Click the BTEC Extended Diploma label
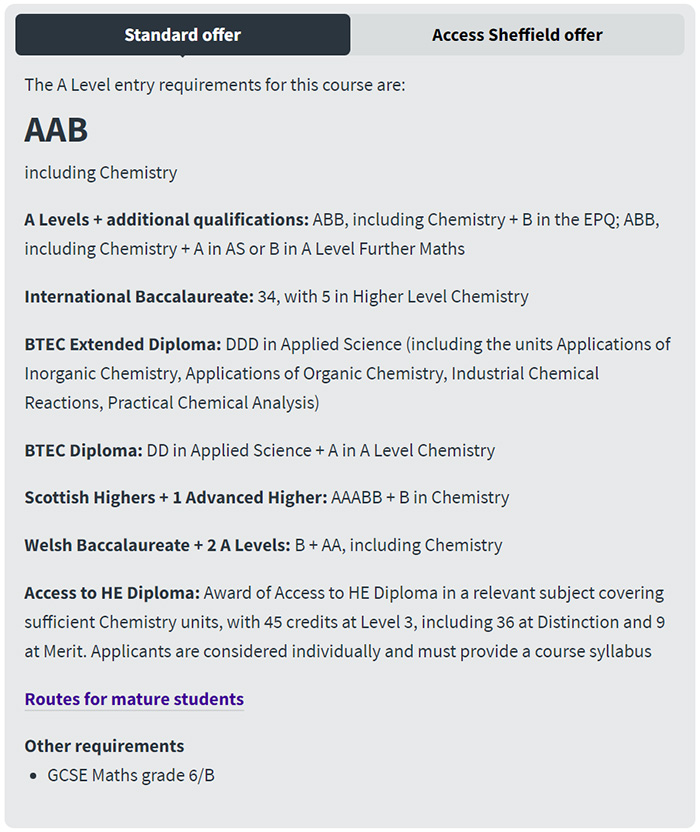This screenshot has height=832, width=700. pyautogui.click(x=123, y=345)
